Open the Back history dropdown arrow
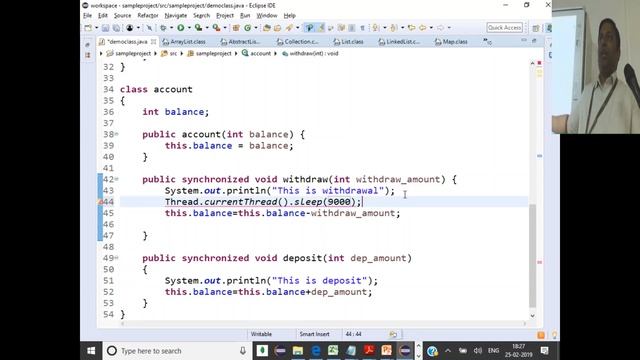 [x=431, y=28]
